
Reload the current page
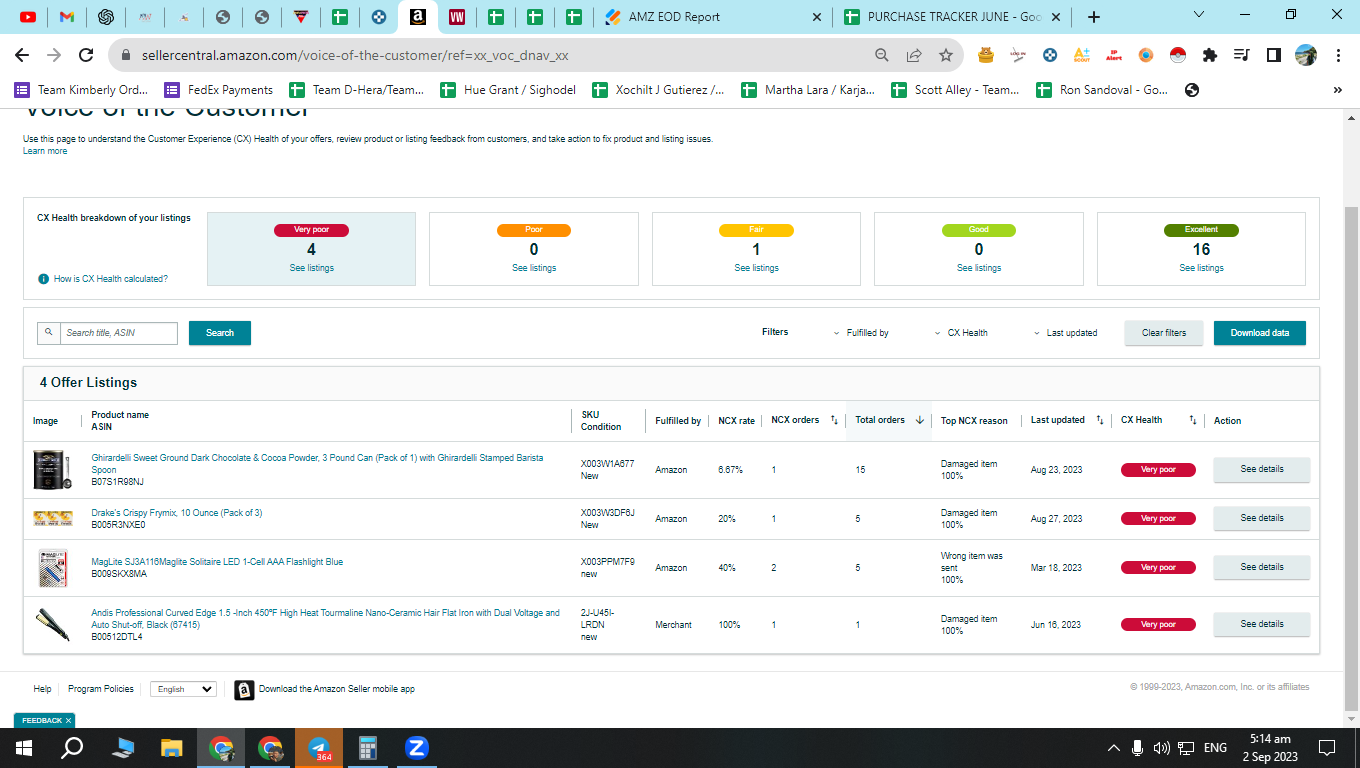coord(86,55)
